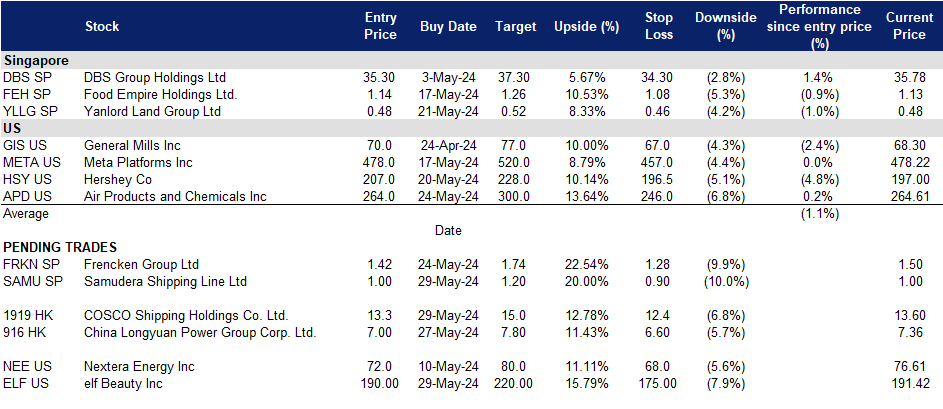This screenshot has width=943, height=409.
Task: Click the Stop Loss column header
Action: coord(660,26)
